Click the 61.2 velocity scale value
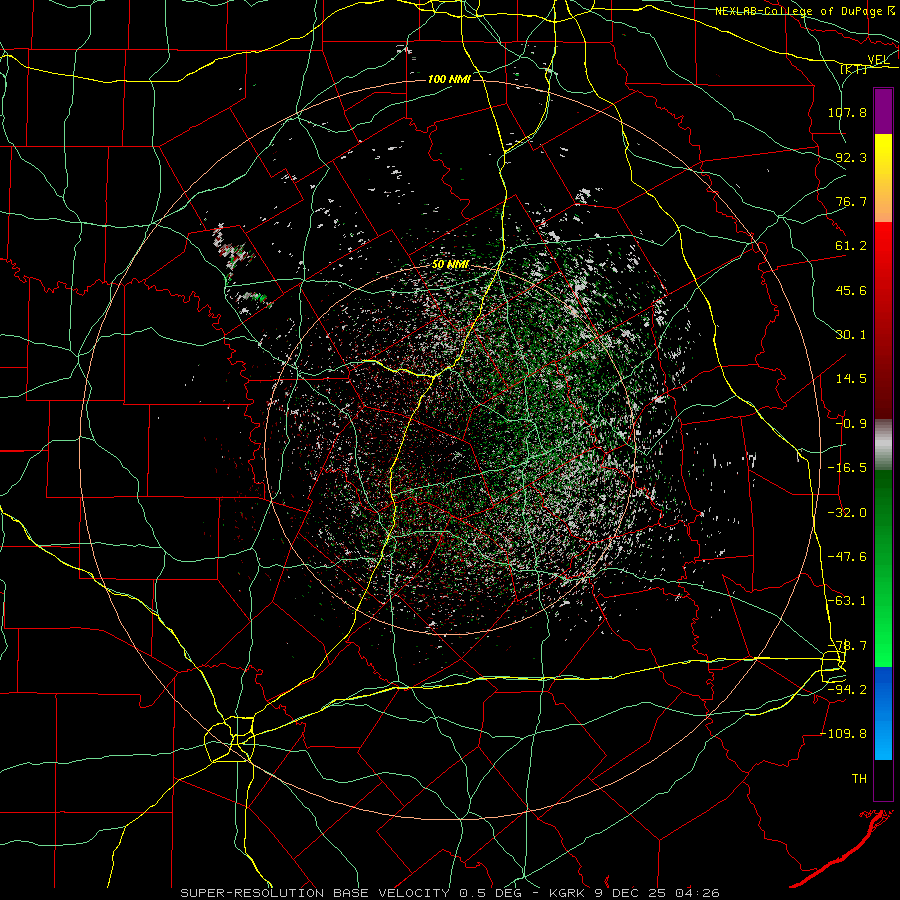900x900 pixels. pyautogui.click(x=851, y=246)
